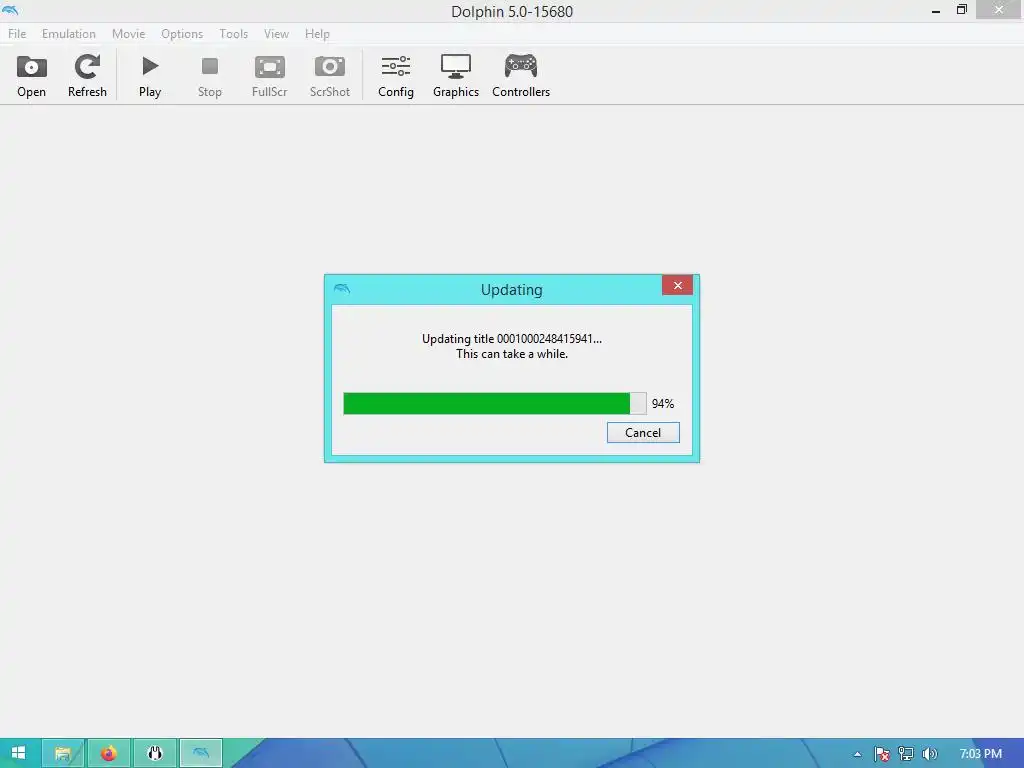This screenshot has height=768, width=1024.
Task: Start emulation with the Play toolbar button
Action: pyautogui.click(x=150, y=76)
